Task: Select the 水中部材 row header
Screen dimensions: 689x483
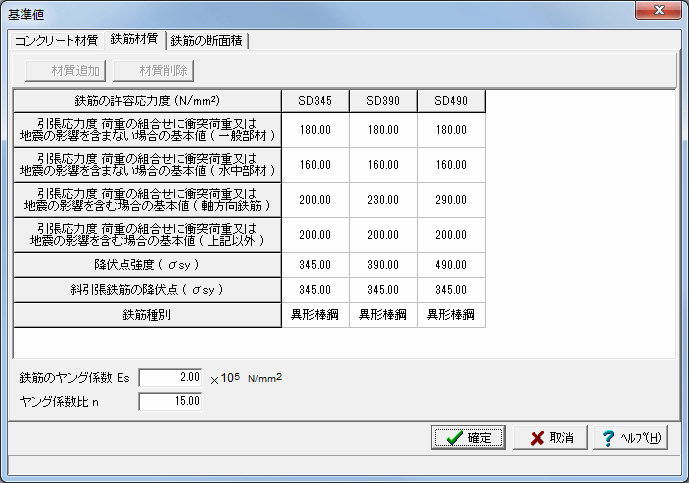Action: pos(147,165)
